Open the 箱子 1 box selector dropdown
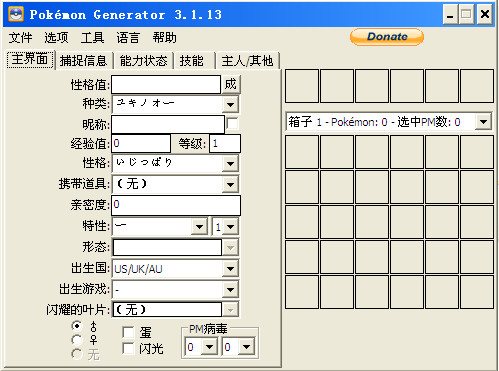The image size is (499, 371). click(x=483, y=122)
